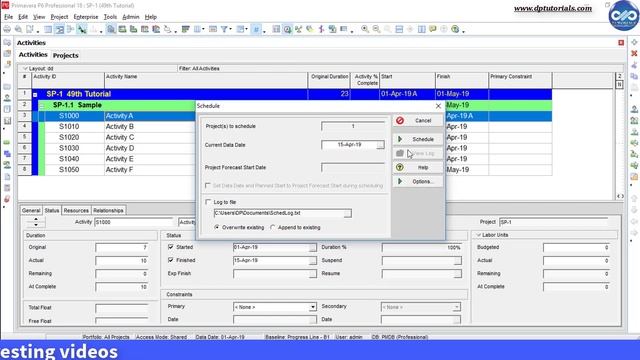Uncheck the Started checkbox
Viewport: 640px width, 360px height.
[171, 247]
